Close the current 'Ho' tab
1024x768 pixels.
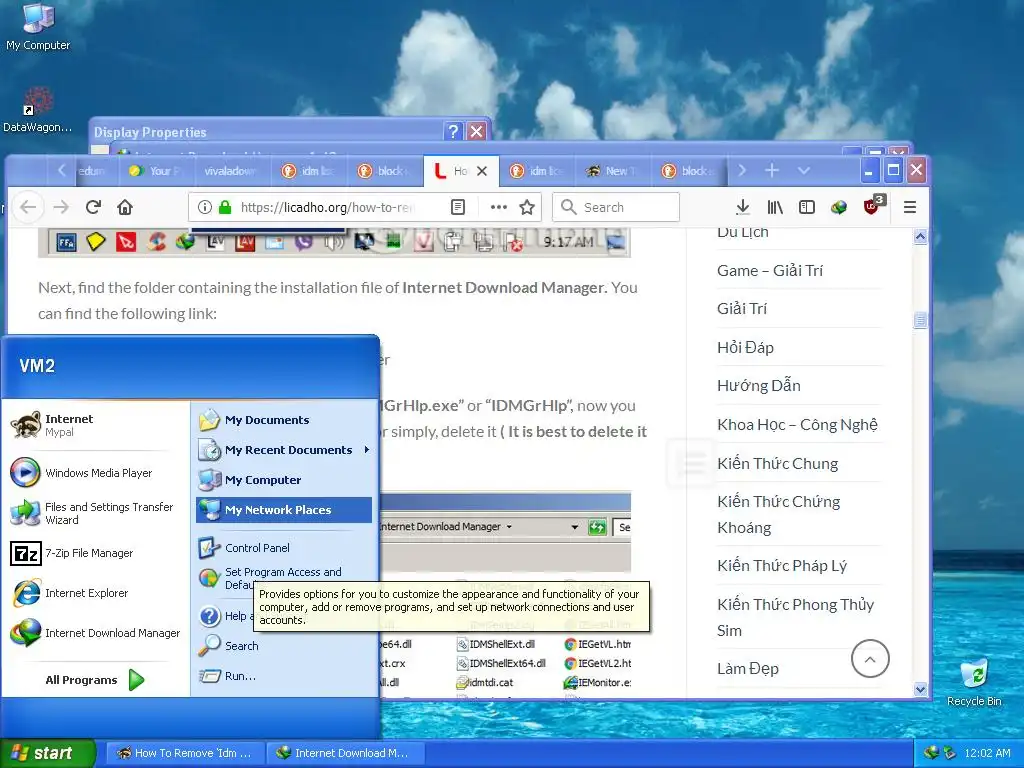[x=482, y=171]
